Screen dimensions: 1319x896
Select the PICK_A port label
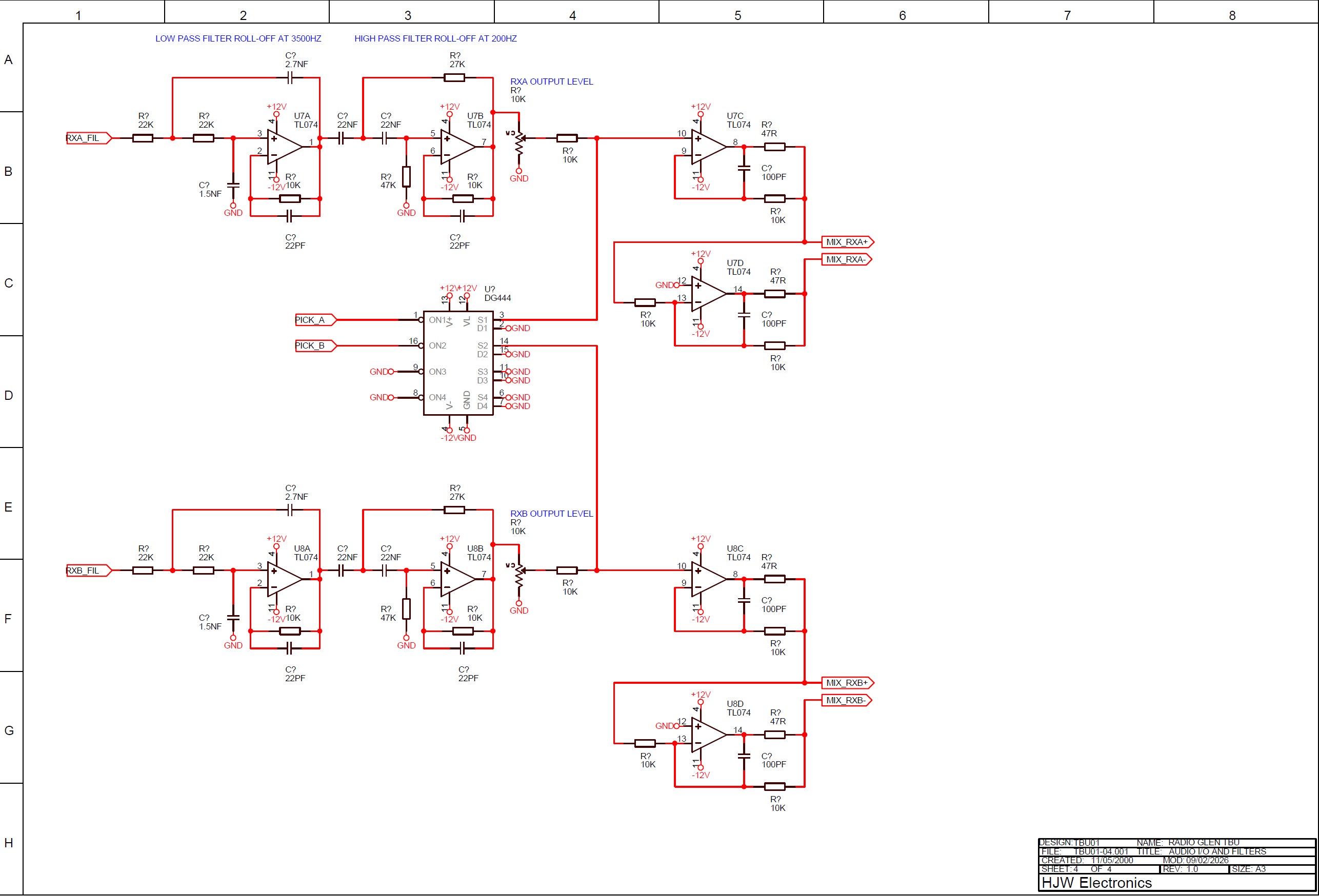315,320
